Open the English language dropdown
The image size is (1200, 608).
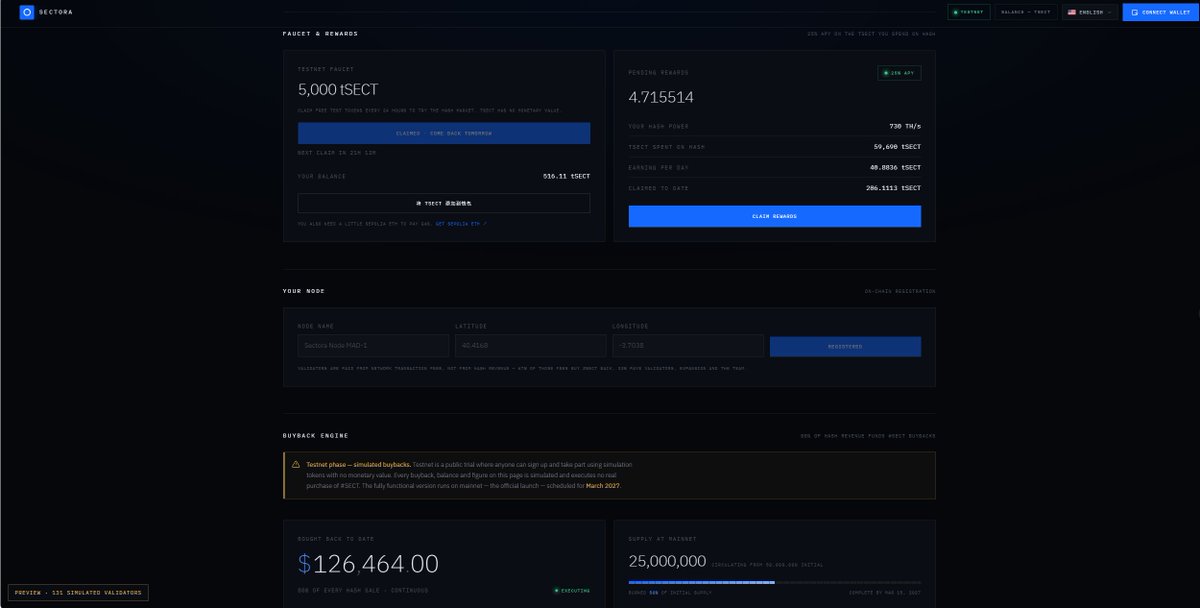[x=1090, y=12]
